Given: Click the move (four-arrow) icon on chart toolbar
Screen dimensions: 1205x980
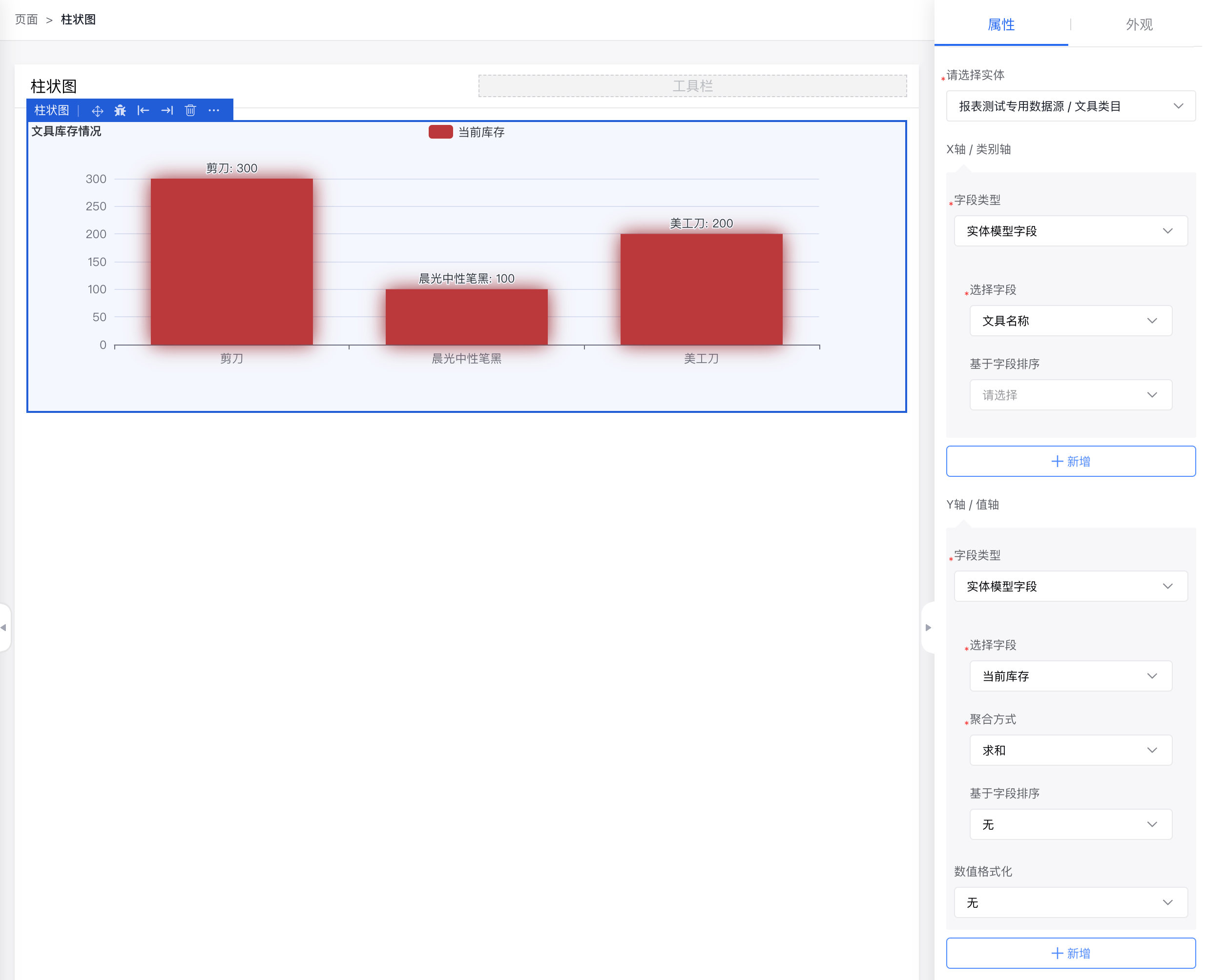Looking at the screenshot, I should [97, 111].
